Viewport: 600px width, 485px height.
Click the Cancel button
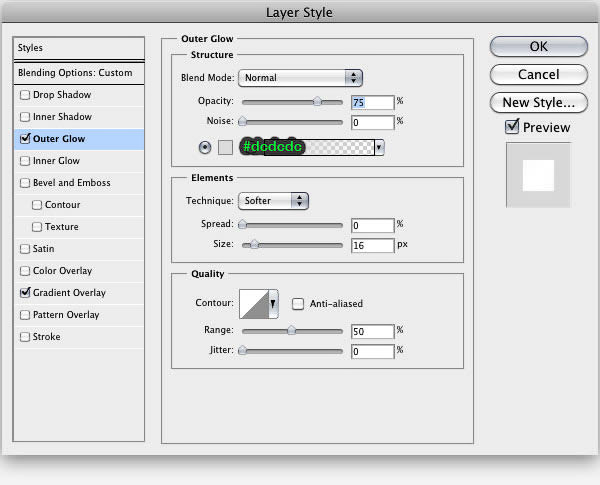pos(538,75)
